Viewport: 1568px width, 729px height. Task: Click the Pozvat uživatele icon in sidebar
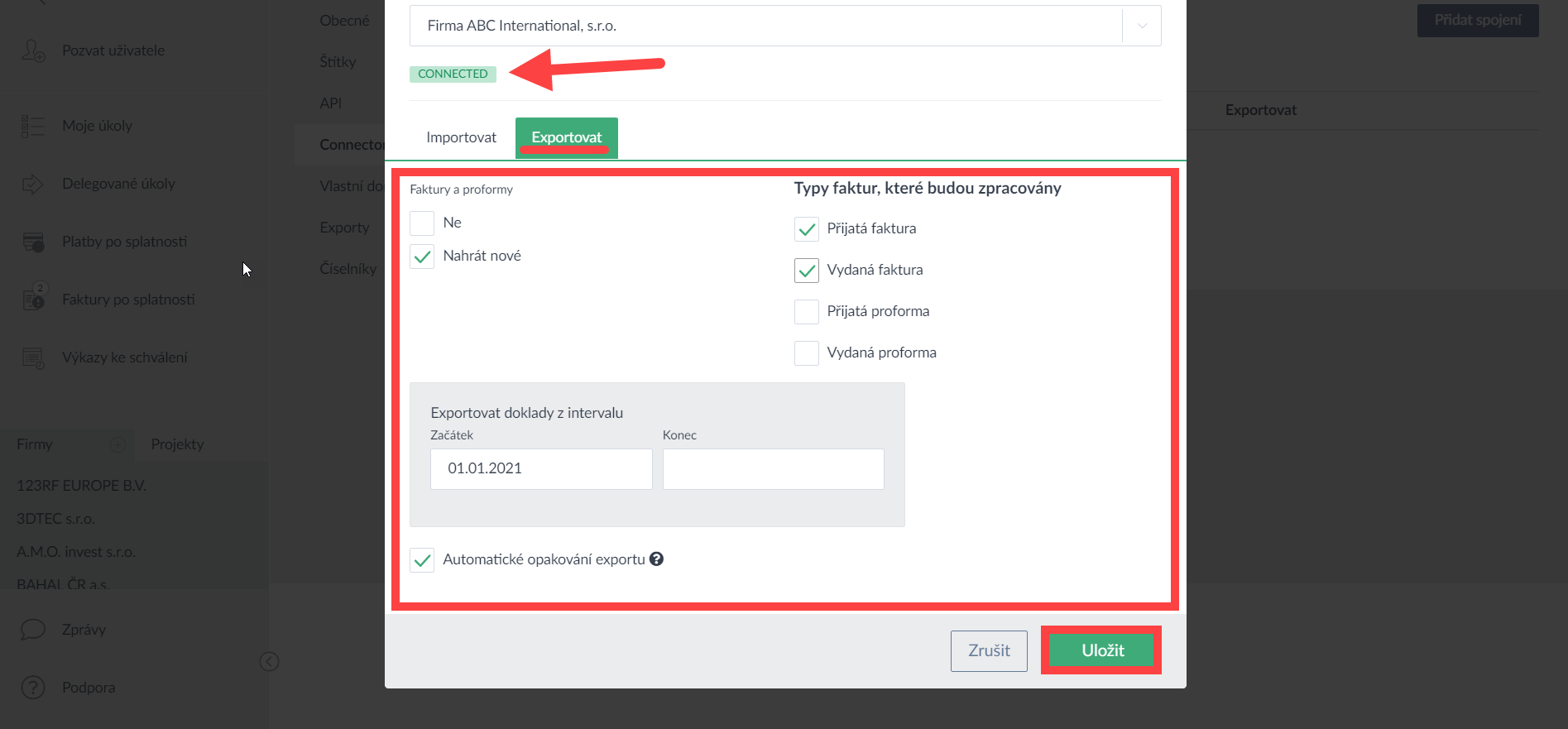33,50
